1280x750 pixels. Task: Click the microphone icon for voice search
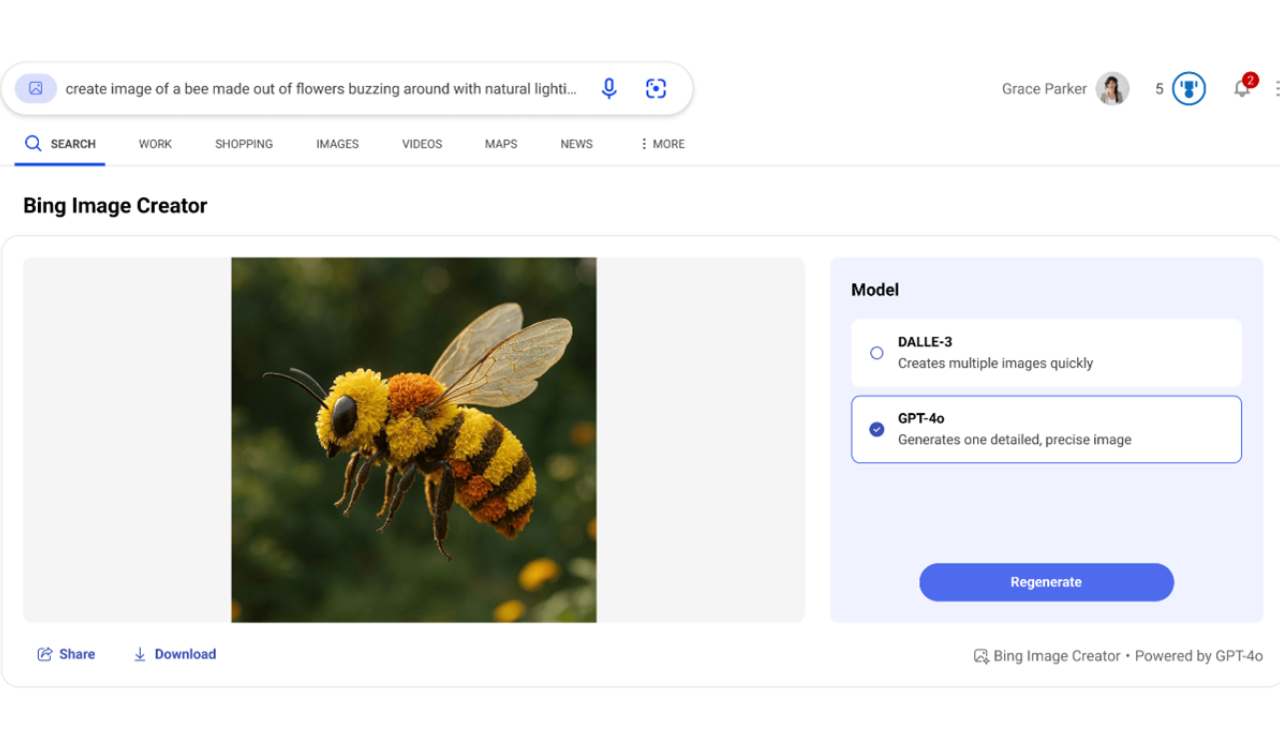click(609, 88)
